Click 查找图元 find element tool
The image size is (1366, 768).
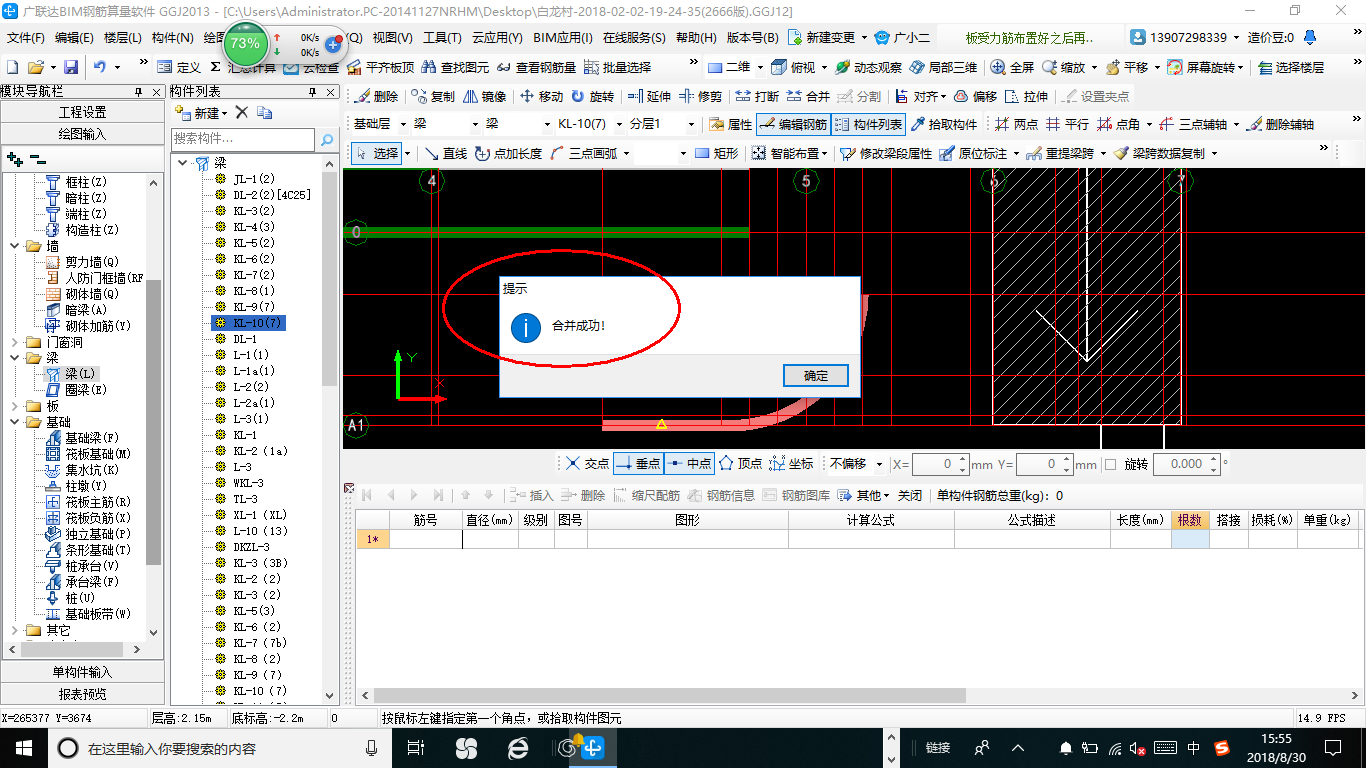(456, 68)
